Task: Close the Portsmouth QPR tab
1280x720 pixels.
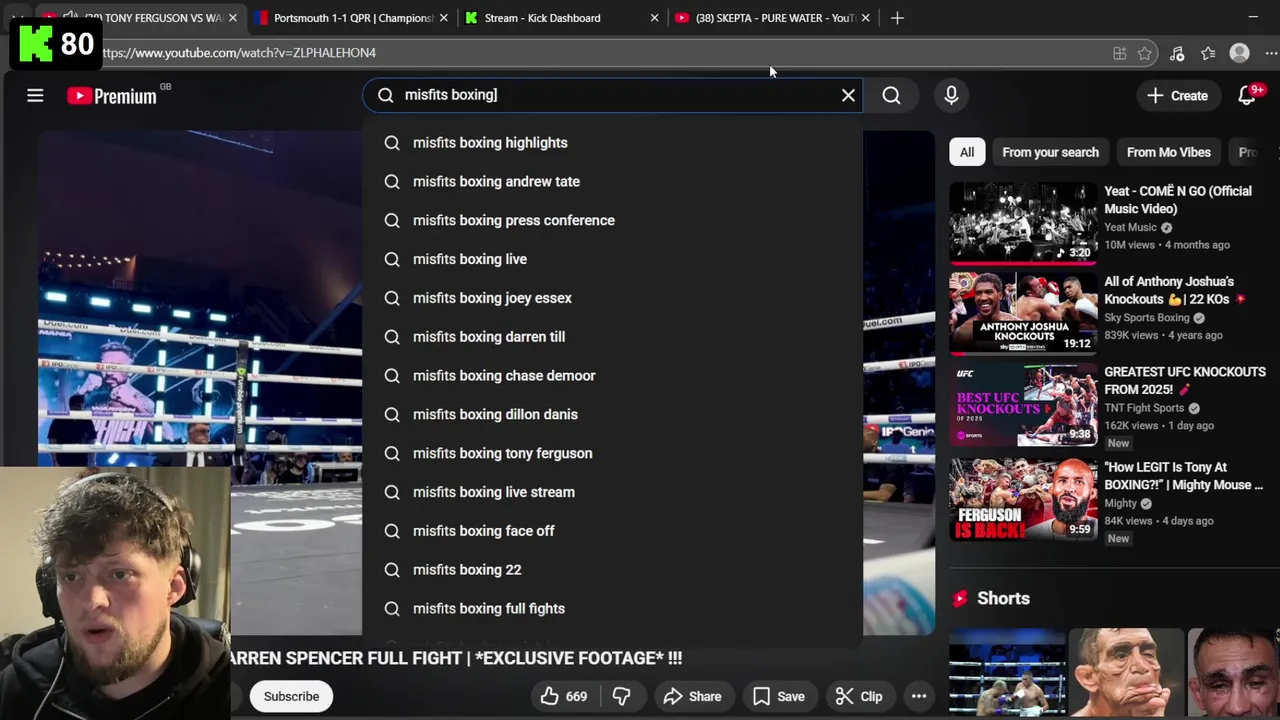Action: point(444,18)
